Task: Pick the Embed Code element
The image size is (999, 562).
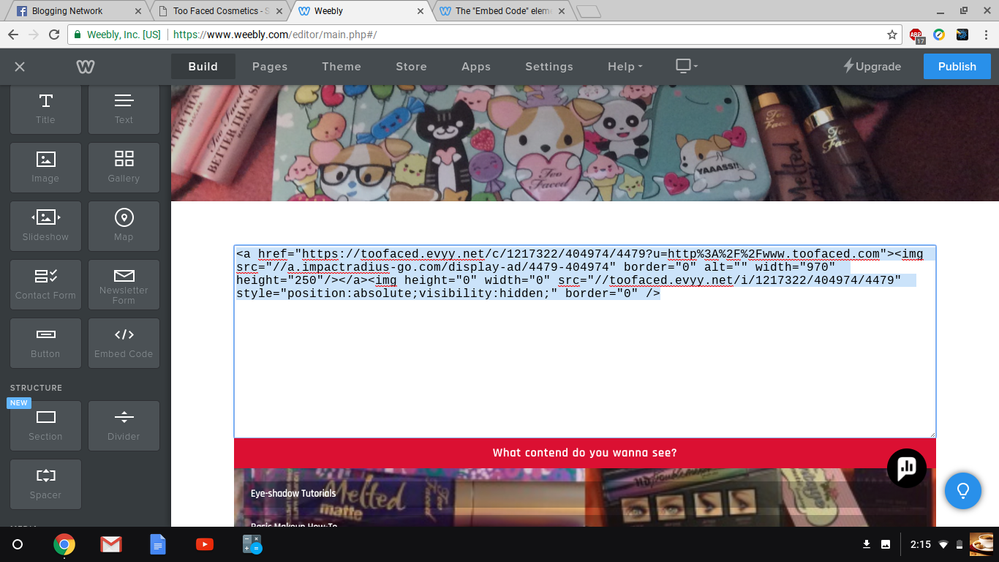Action: 124,343
